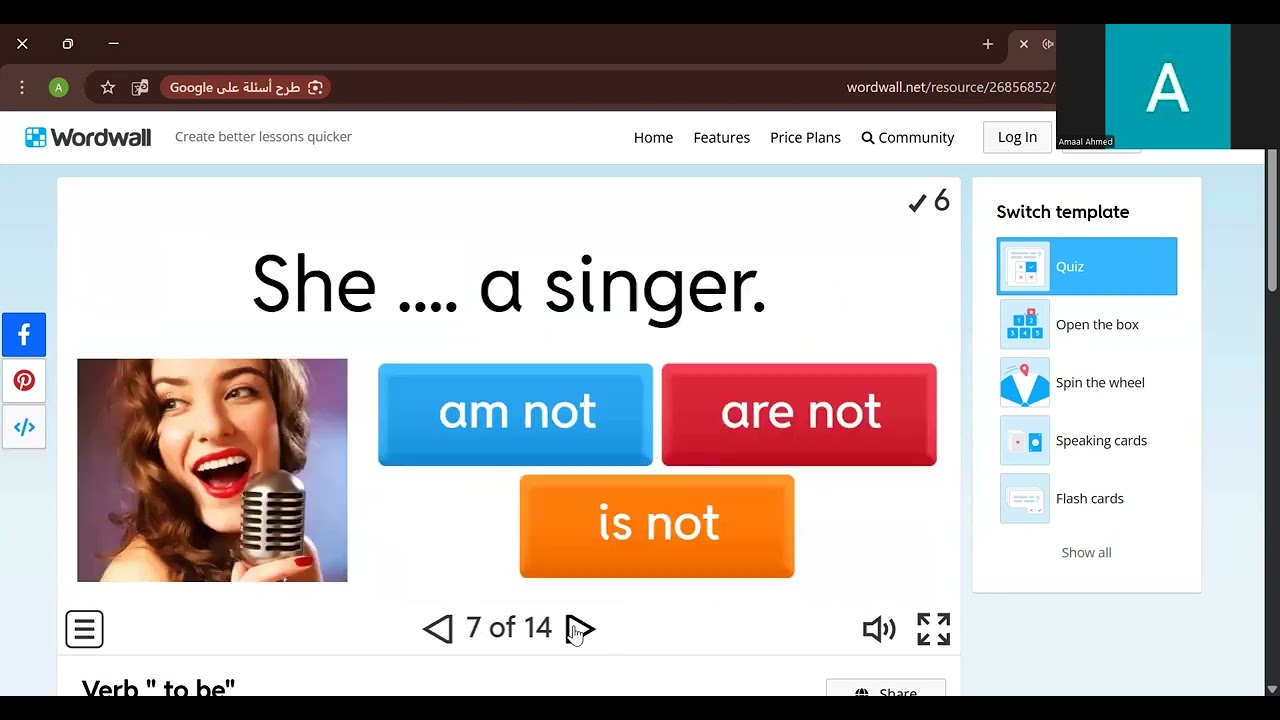
Task: Click the singer photo
Action: click(212, 470)
